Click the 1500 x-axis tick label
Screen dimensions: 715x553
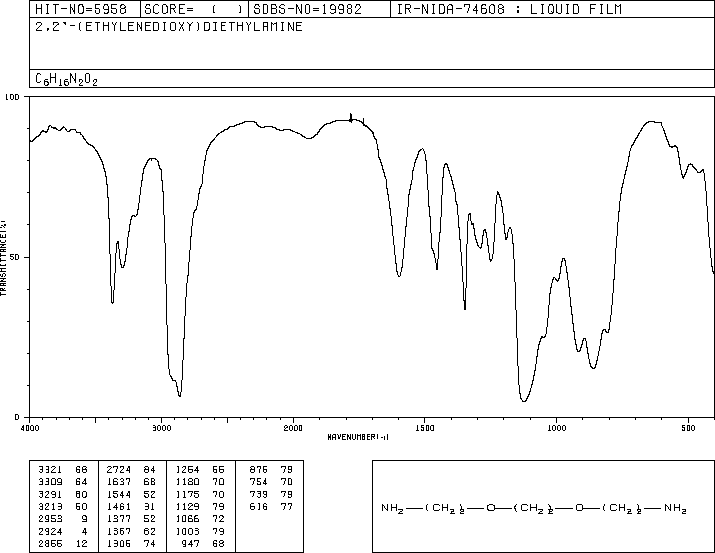tap(425, 428)
